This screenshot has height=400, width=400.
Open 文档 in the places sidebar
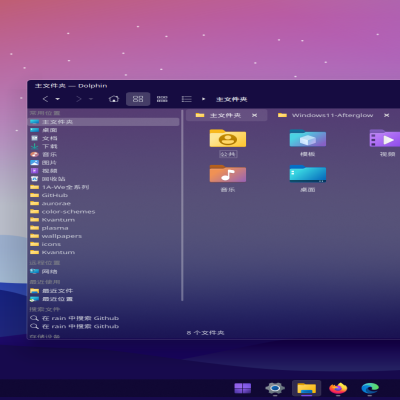(x=104, y=138)
